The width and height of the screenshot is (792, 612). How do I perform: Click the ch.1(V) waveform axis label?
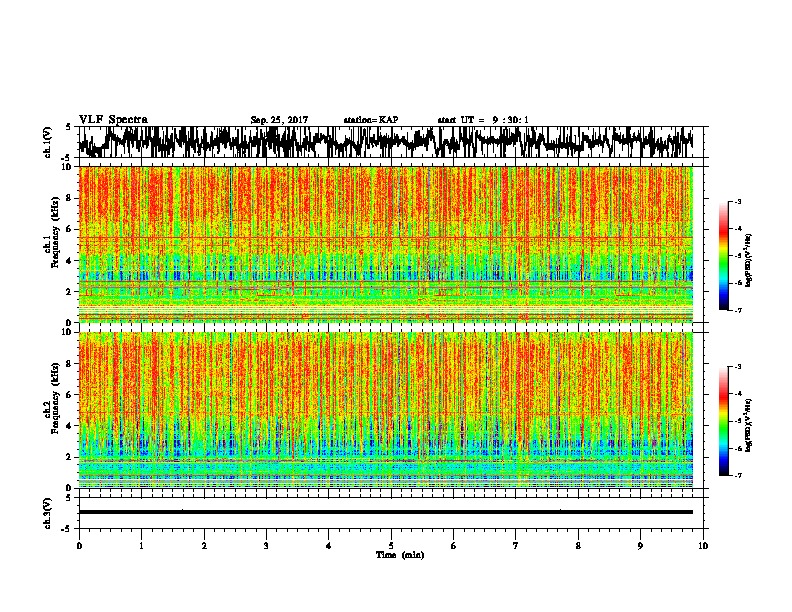tap(48, 142)
